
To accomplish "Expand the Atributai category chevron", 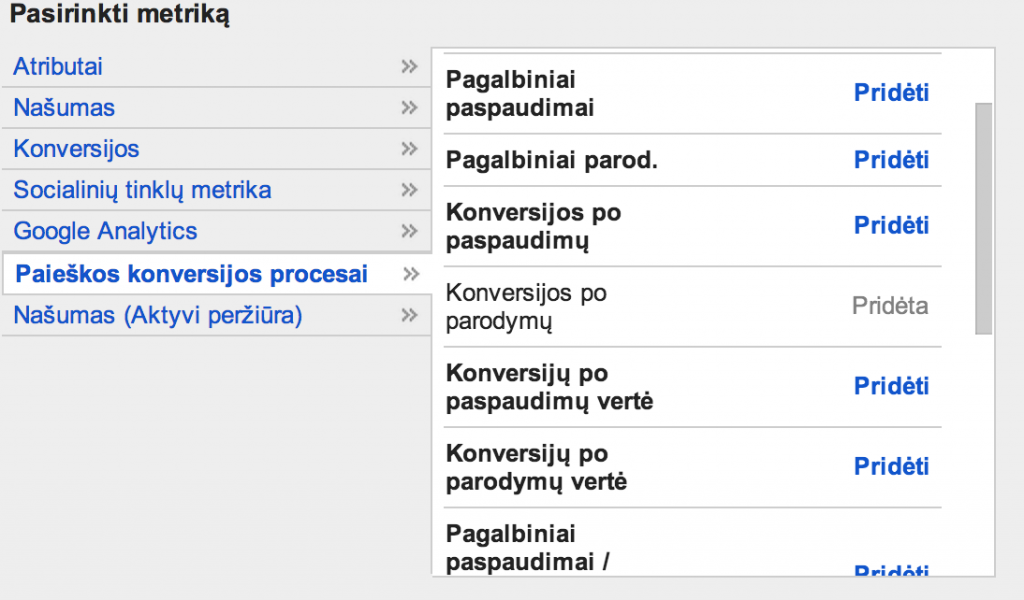I will [409, 66].
